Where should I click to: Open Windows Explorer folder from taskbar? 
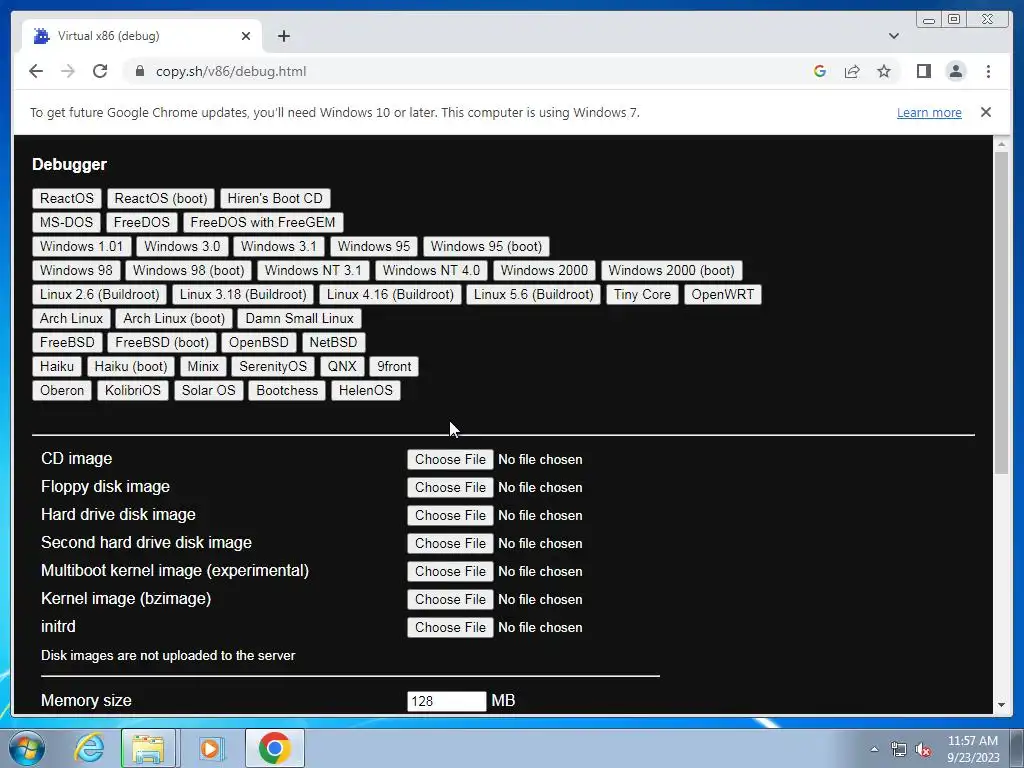pyautogui.click(x=148, y=748)
